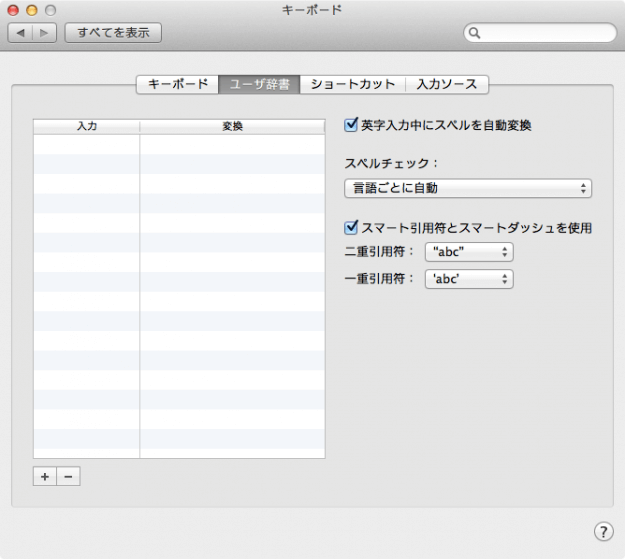Switch to the キーボード tab

178,85
